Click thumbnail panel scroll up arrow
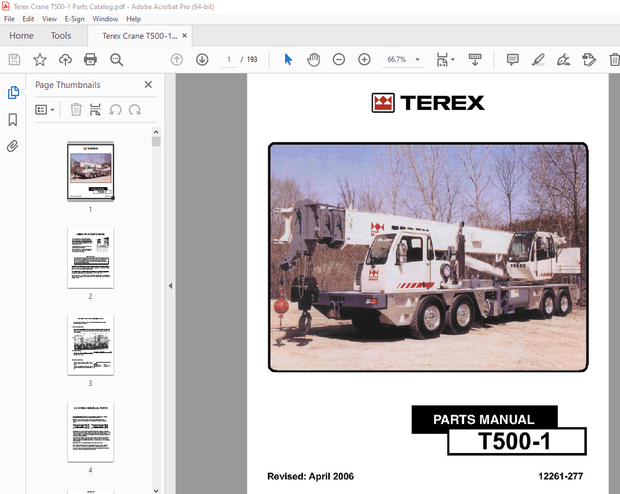Image resolution: width=620 pixels, height=494 pixels. click(x=156, y=132)
